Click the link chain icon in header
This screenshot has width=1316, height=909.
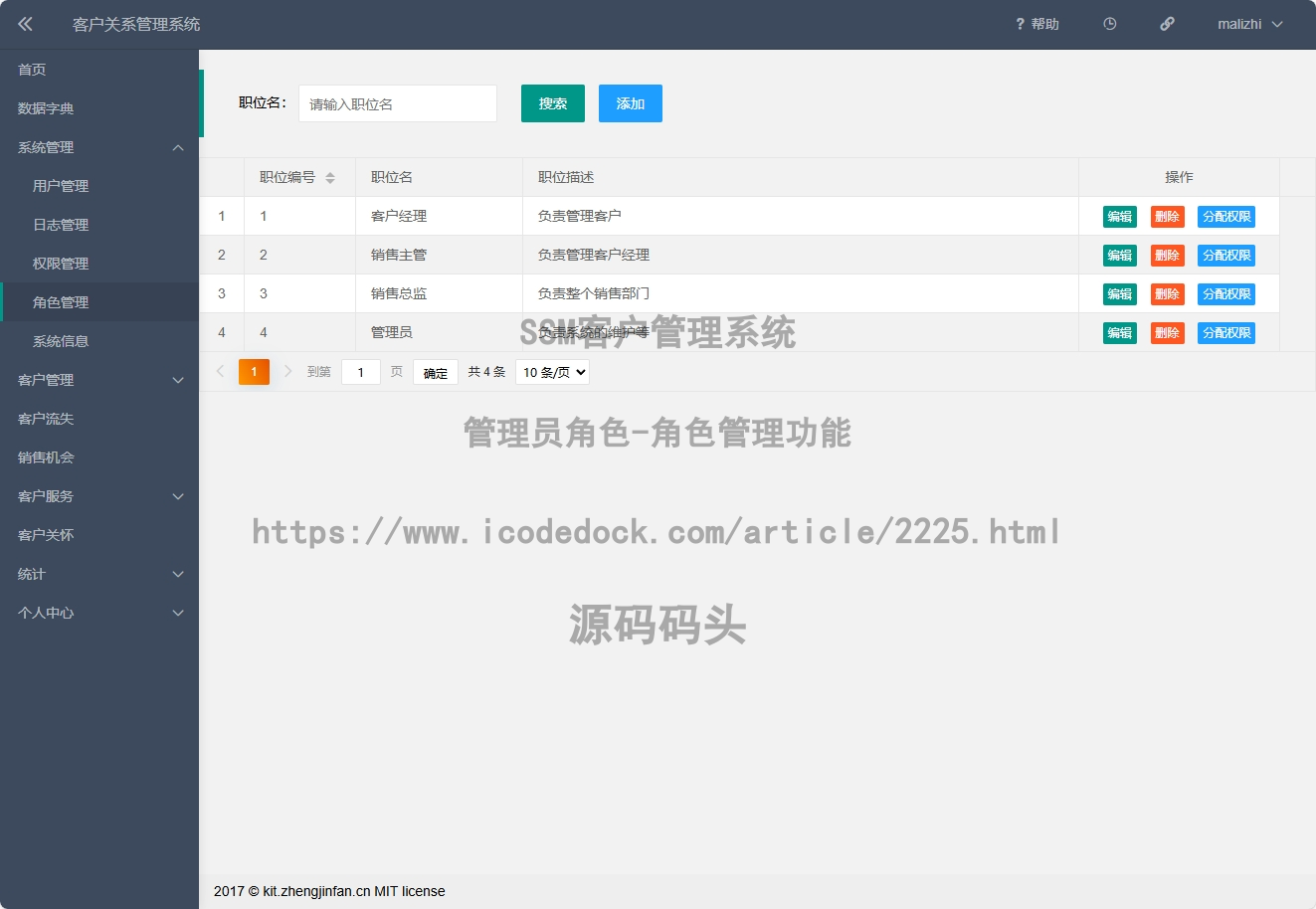coord(1168,24)
